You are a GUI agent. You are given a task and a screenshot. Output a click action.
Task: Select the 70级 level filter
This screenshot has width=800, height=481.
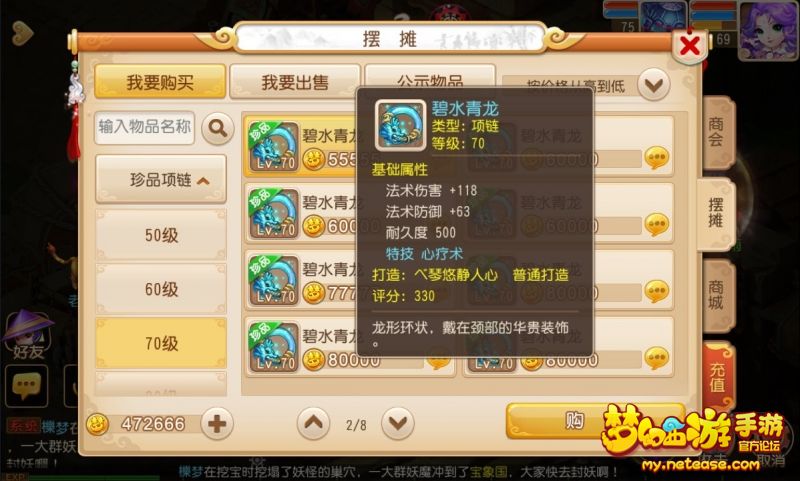(161, 343)
